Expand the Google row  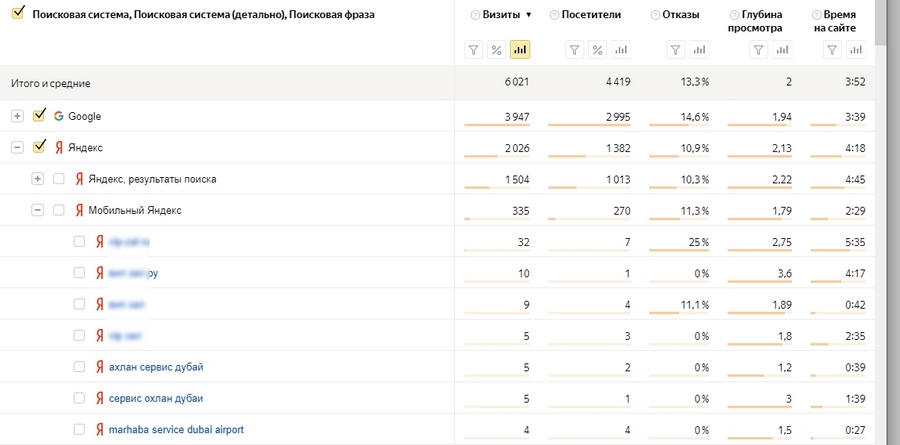click(17, 116)
